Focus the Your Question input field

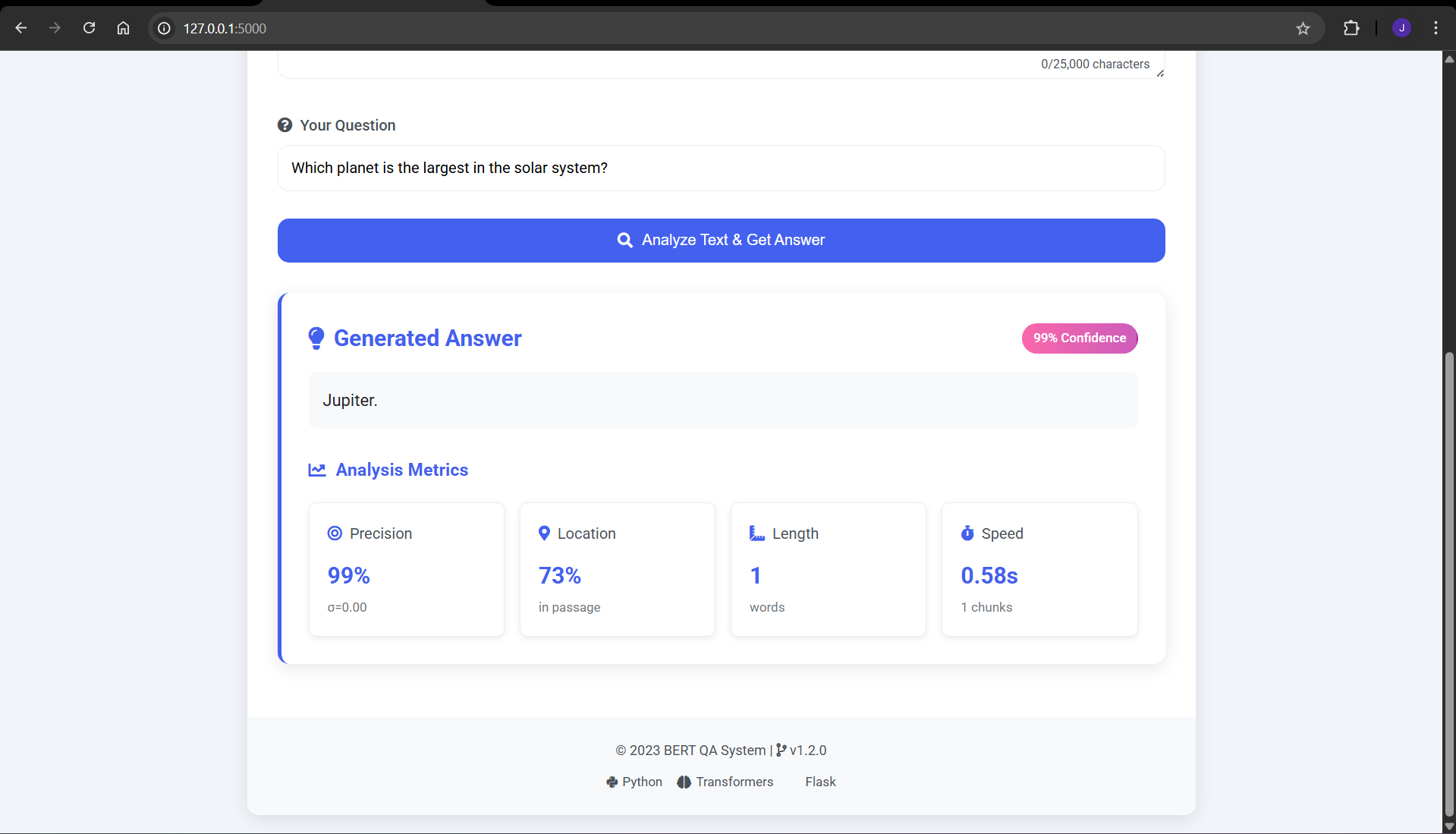click(721, 168)
